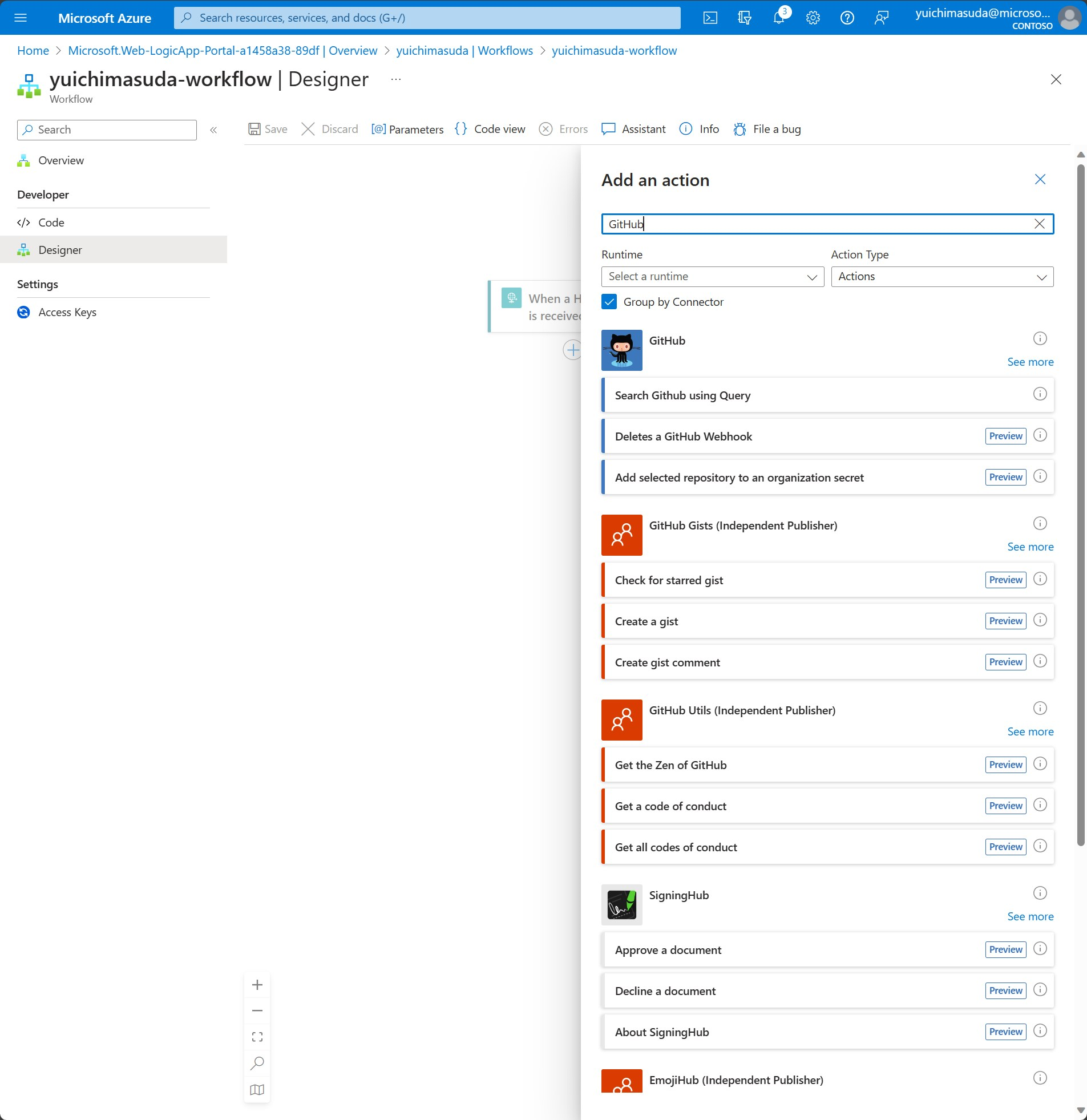See more GitHub Gists actions

point(1030,547)
